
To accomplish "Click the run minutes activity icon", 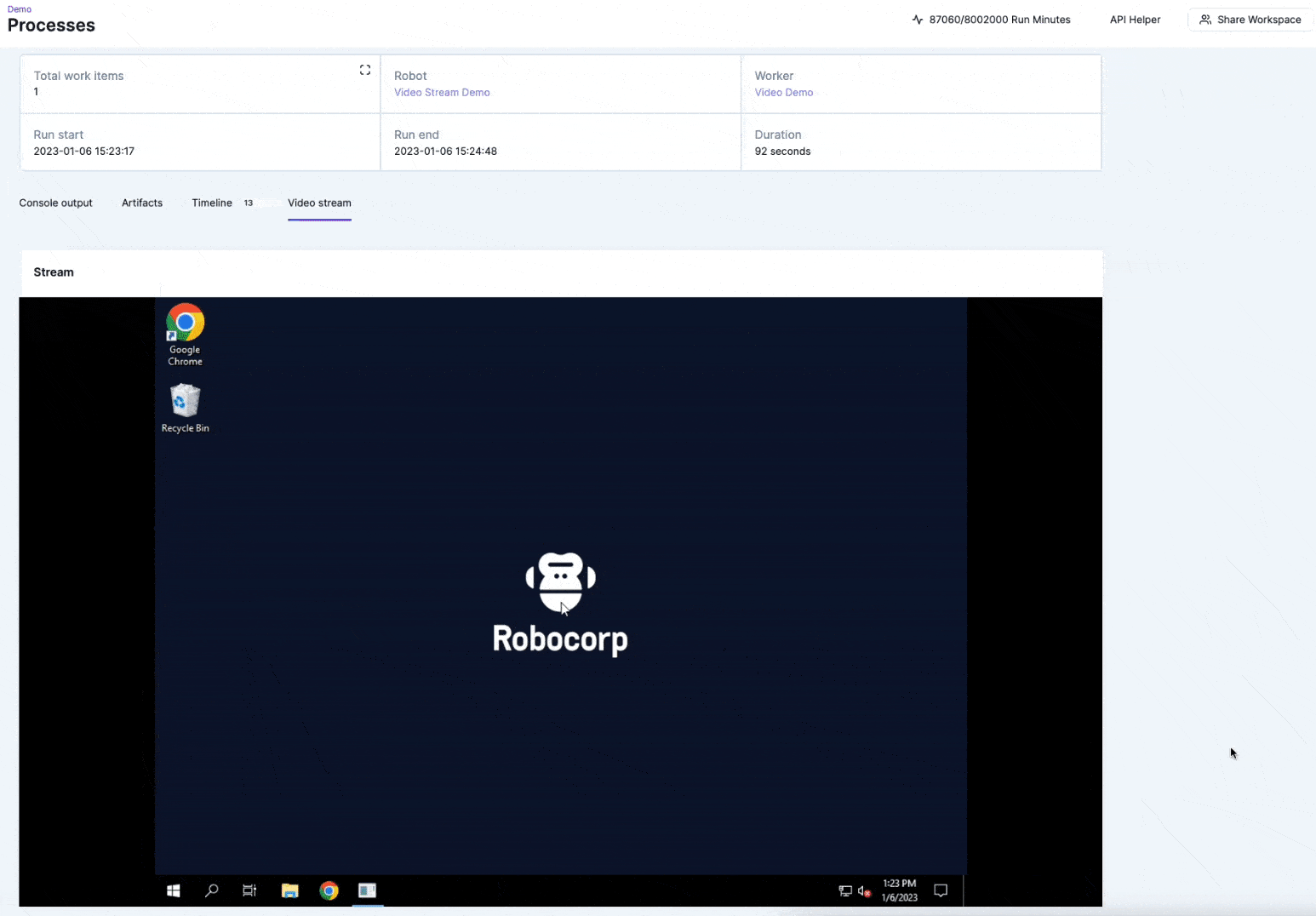I will 918,20.
